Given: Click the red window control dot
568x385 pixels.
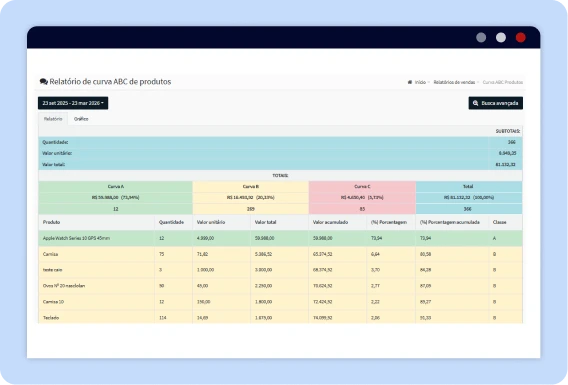Looking at the screenshot, I should (x=521, y=37).
